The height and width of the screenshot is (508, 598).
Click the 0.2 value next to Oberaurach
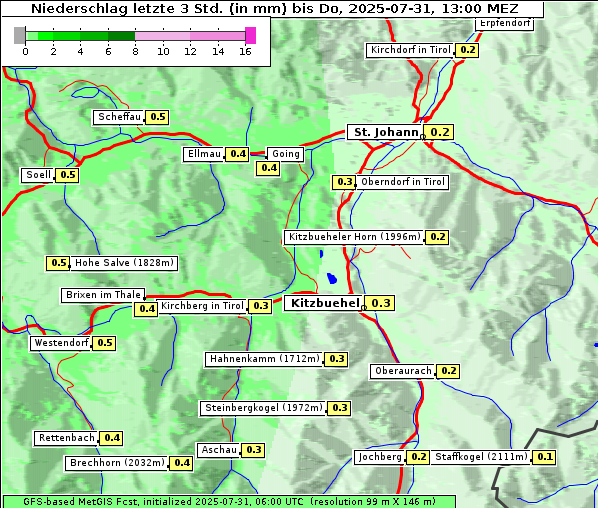pos(448,371)
